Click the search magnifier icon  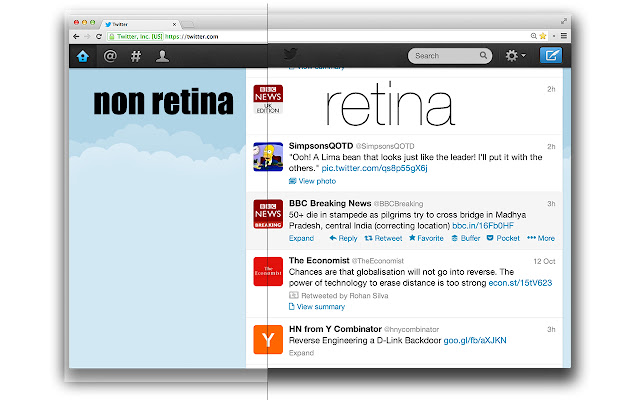(483, 55)
